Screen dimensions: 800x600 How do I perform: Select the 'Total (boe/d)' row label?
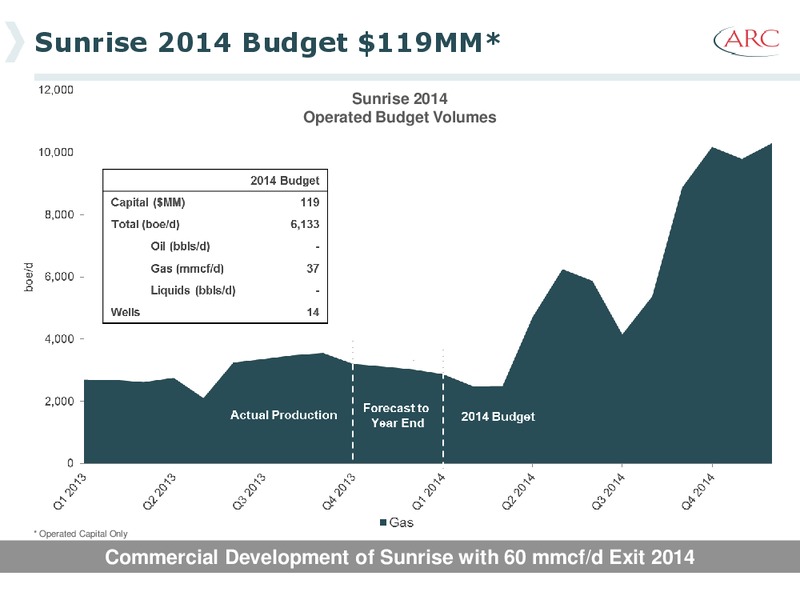click(145, 224)
